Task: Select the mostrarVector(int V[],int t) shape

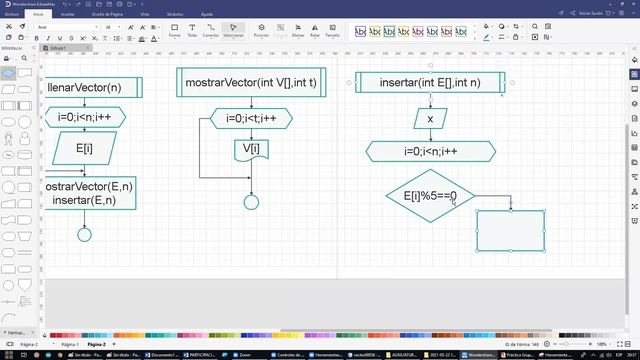Action: click(x=251, y=82)
